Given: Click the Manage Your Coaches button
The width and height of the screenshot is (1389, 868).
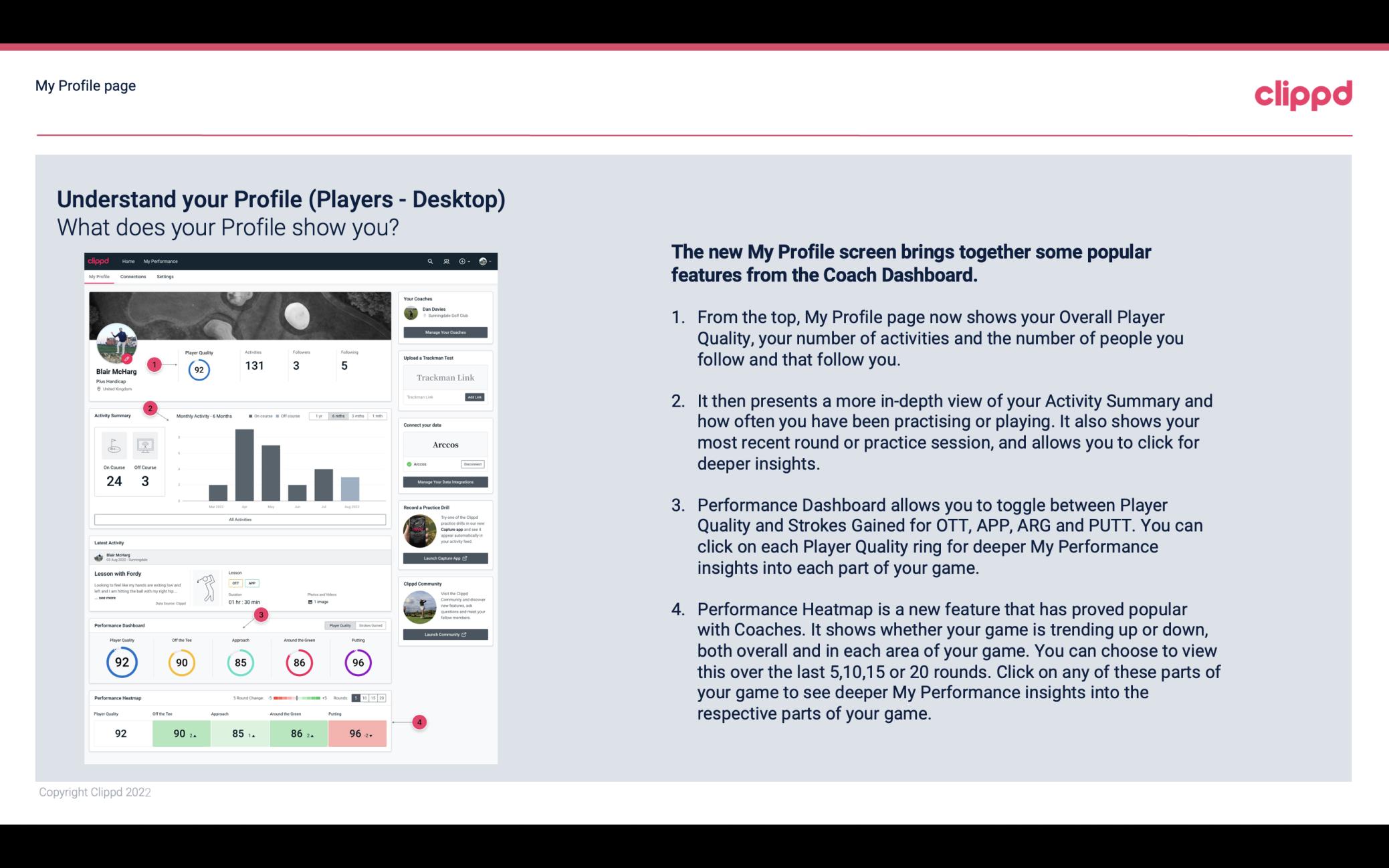Looking at the screenshot, I should (446, 332).
